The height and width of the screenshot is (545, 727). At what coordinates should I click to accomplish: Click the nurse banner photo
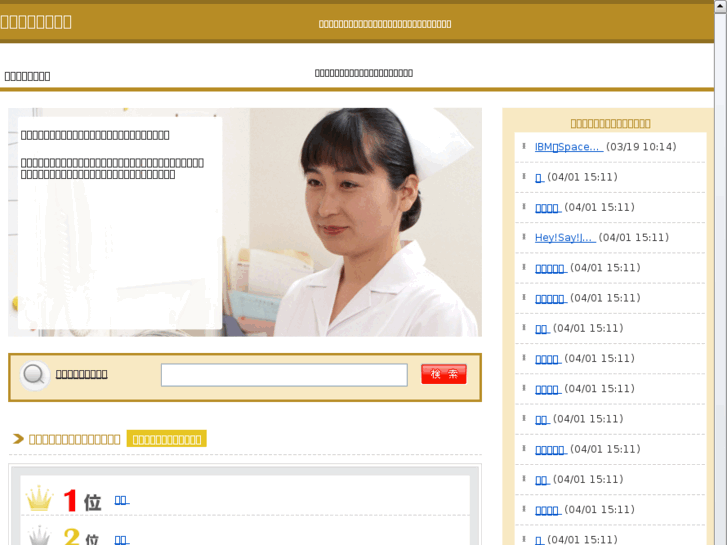(x=245, y=222)
